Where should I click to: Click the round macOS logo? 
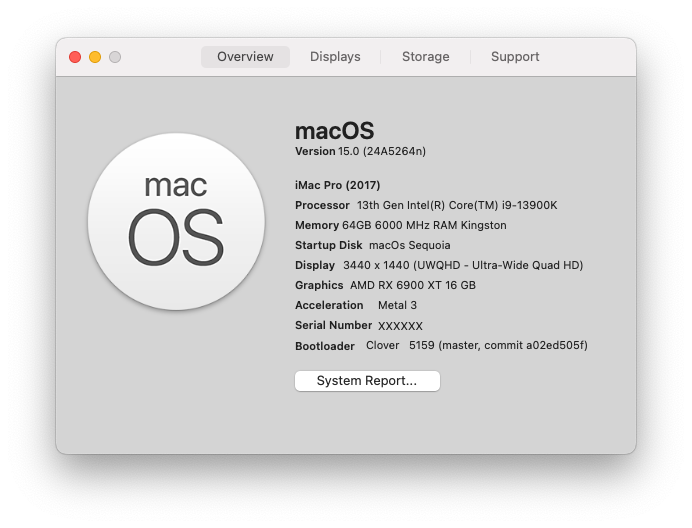click(x=176, y=222)
